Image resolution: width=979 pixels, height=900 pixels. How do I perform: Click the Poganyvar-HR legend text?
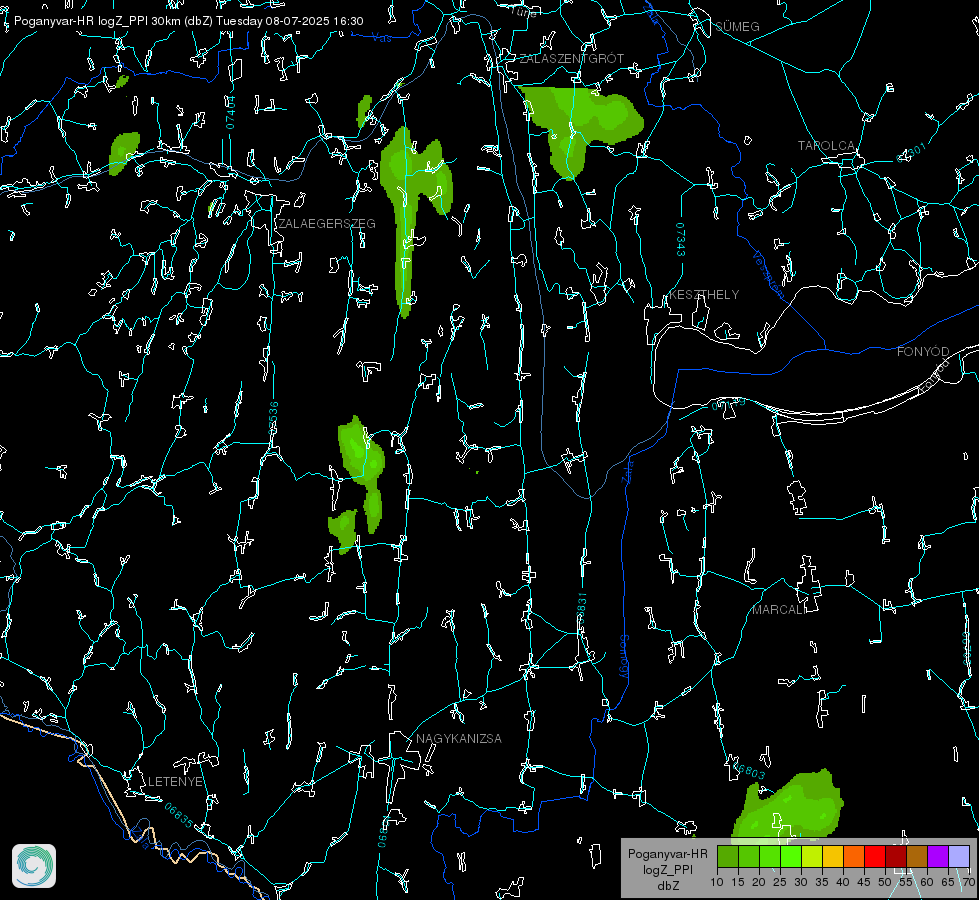pos(668,854)
